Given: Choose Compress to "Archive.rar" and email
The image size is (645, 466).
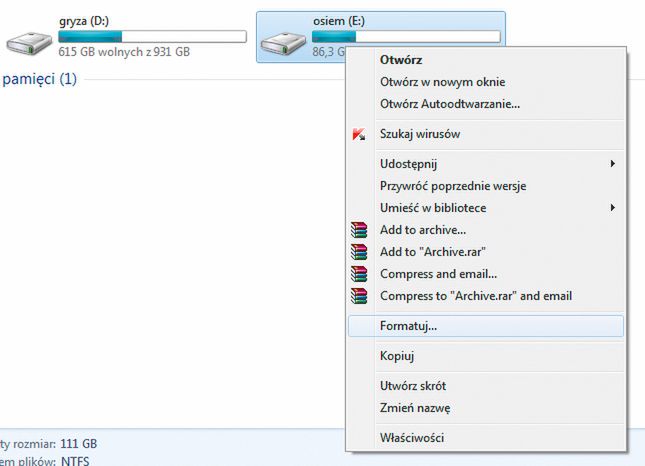Looking at the screenshot, I should (x=486, y=296).
